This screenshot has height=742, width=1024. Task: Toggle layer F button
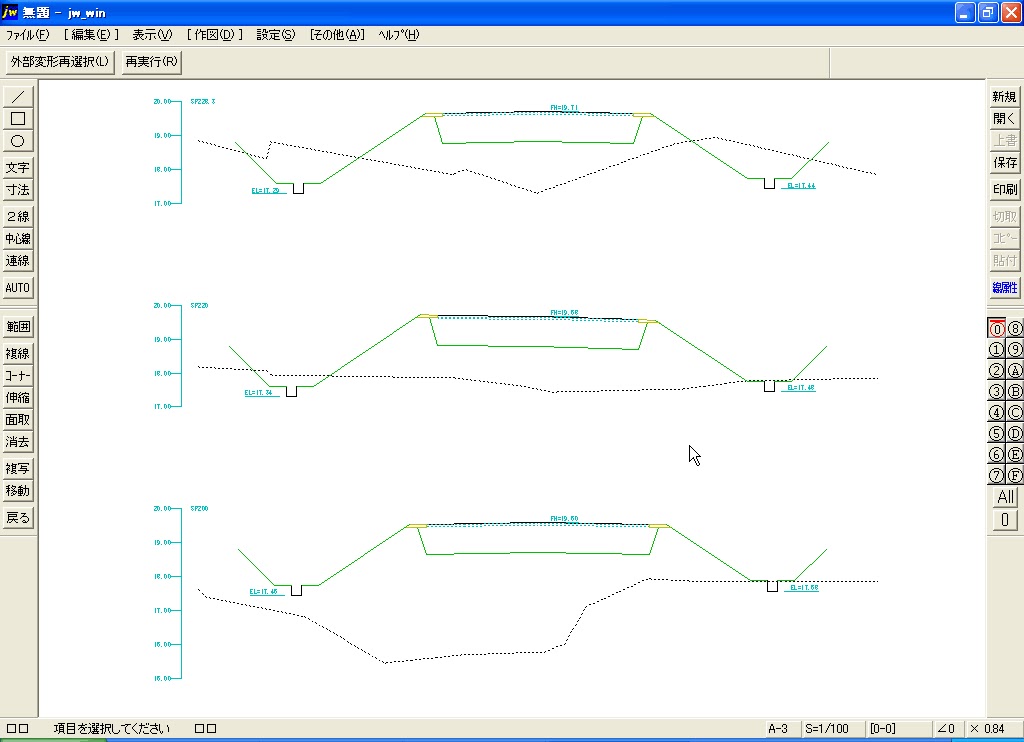click(x=1015, y=475)
